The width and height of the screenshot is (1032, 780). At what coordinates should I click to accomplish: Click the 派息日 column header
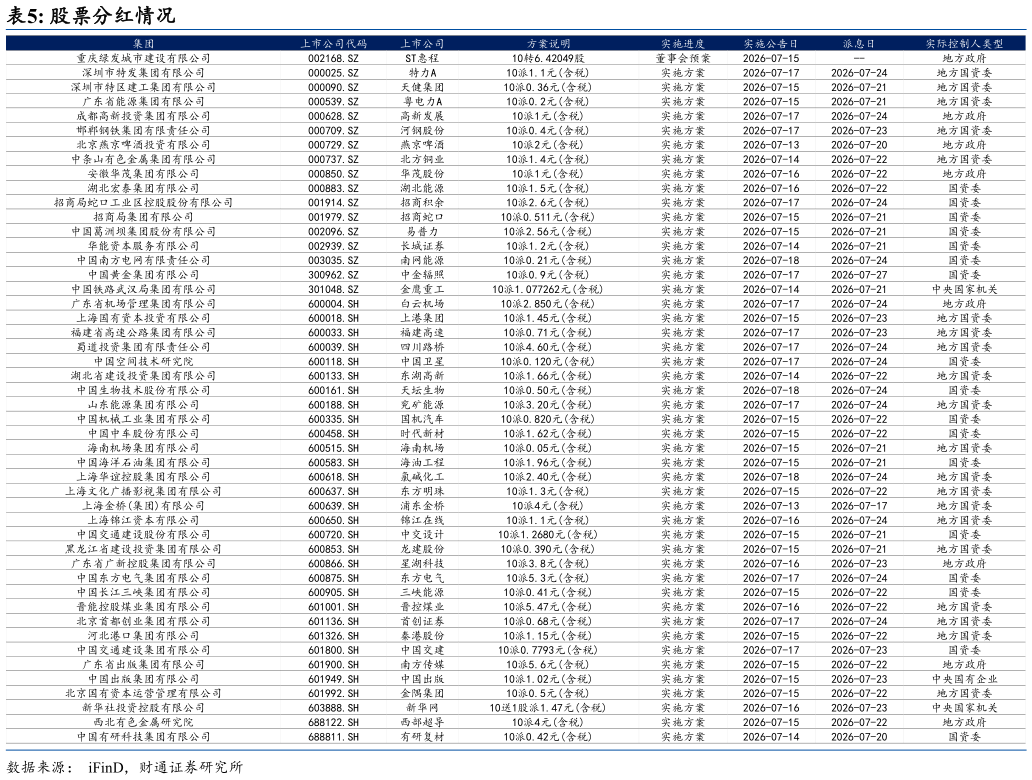(x=859, y=43)
